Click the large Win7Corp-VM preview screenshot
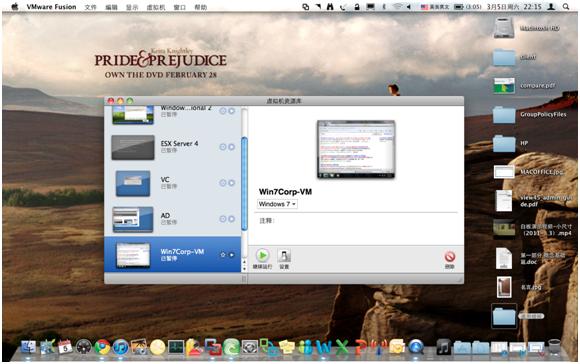This screenshot has height=364, width=580. tap(356, 149)
